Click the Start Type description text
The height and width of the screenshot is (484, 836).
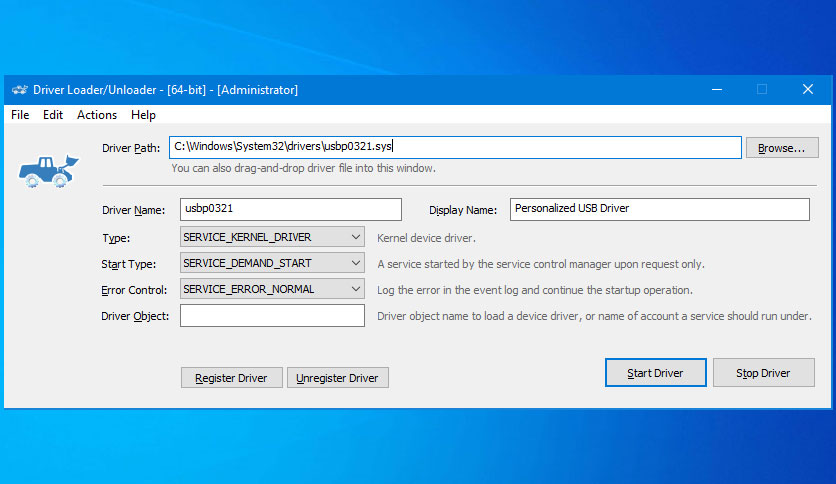[x=541, y=264]
